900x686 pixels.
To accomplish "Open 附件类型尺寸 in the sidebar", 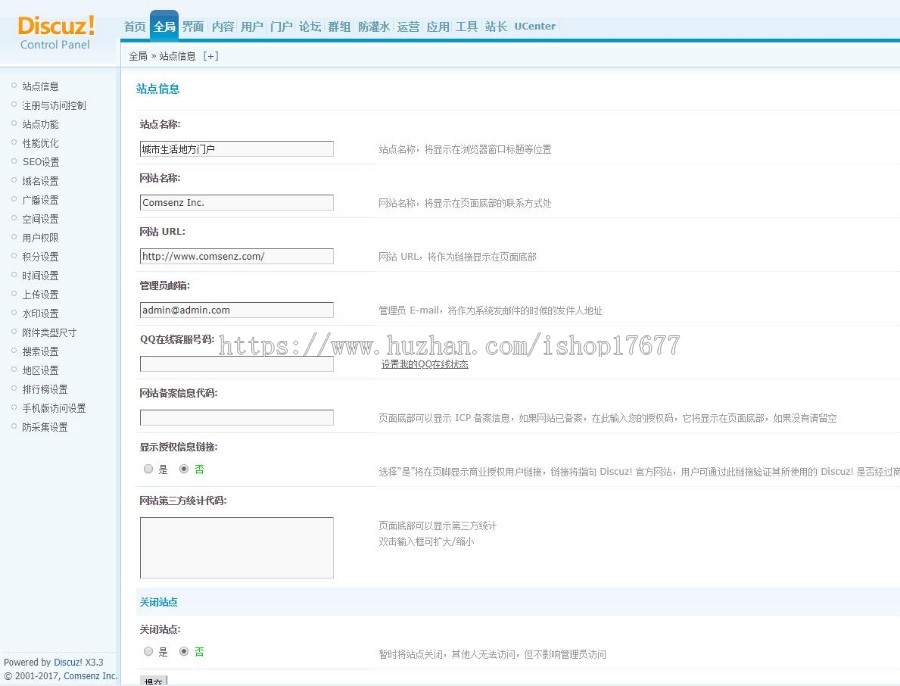I will pyautogui.click(x=49, y=332).
